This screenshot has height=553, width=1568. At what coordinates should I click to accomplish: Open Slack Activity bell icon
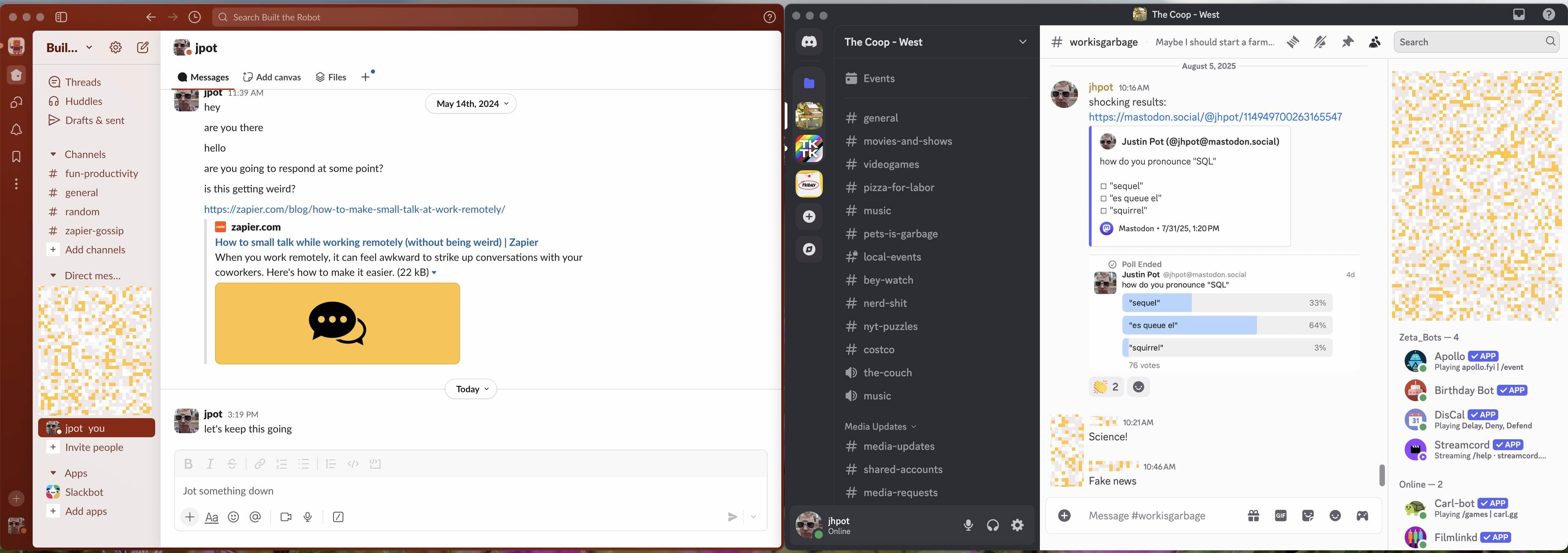(16, 130)
